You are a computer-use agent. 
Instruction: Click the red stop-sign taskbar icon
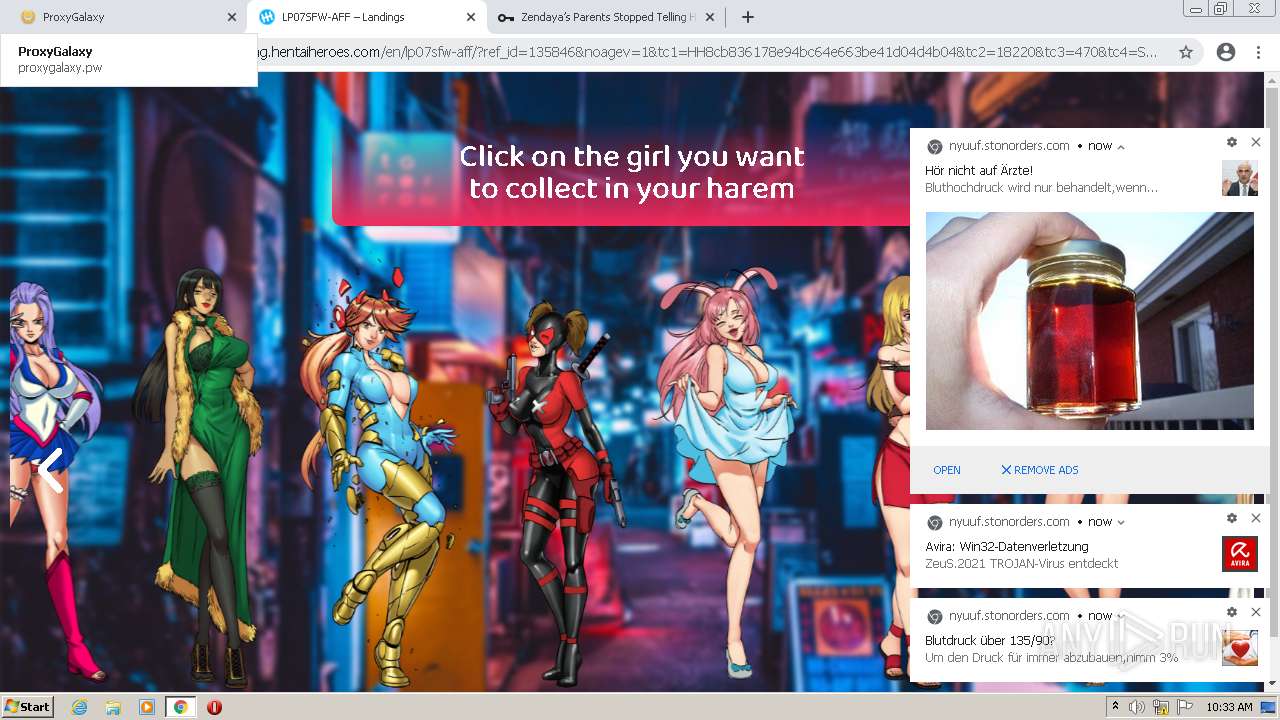click(x=214, y=707)
